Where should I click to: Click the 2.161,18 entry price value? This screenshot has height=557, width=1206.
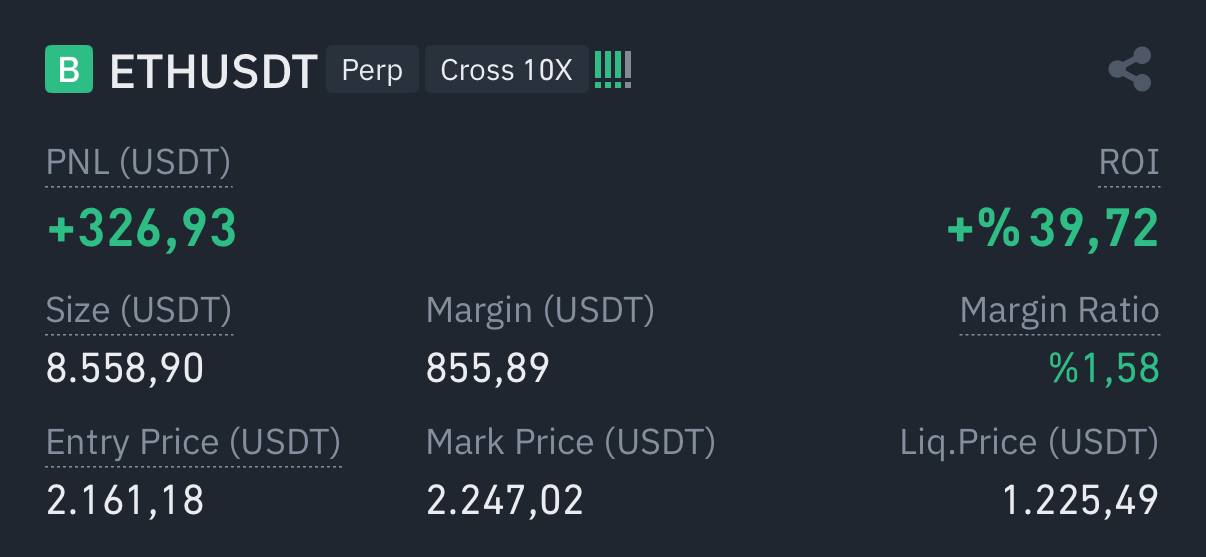pos(125,500)
